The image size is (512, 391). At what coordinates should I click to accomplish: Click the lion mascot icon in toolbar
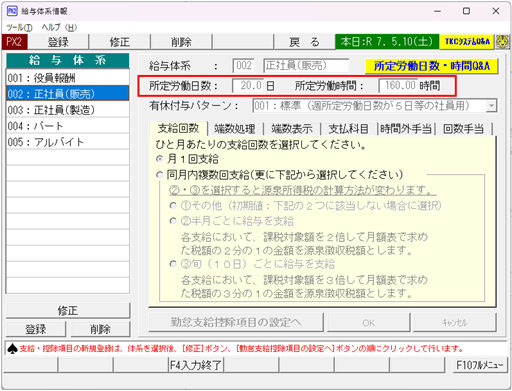503,42
